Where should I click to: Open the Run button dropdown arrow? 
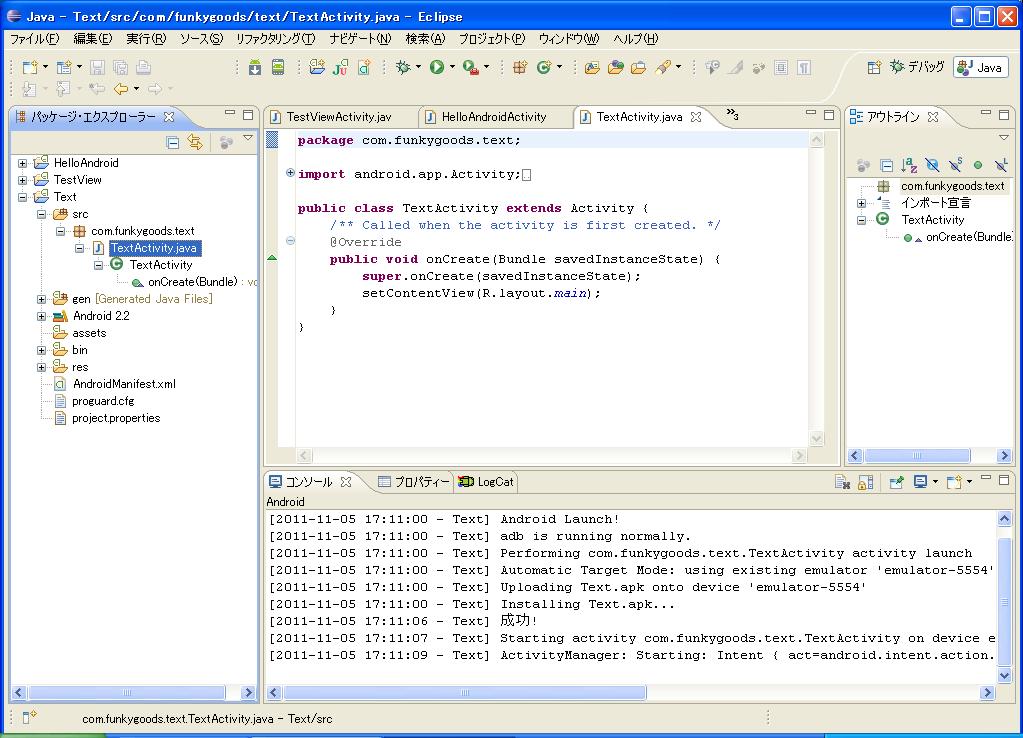451,67
